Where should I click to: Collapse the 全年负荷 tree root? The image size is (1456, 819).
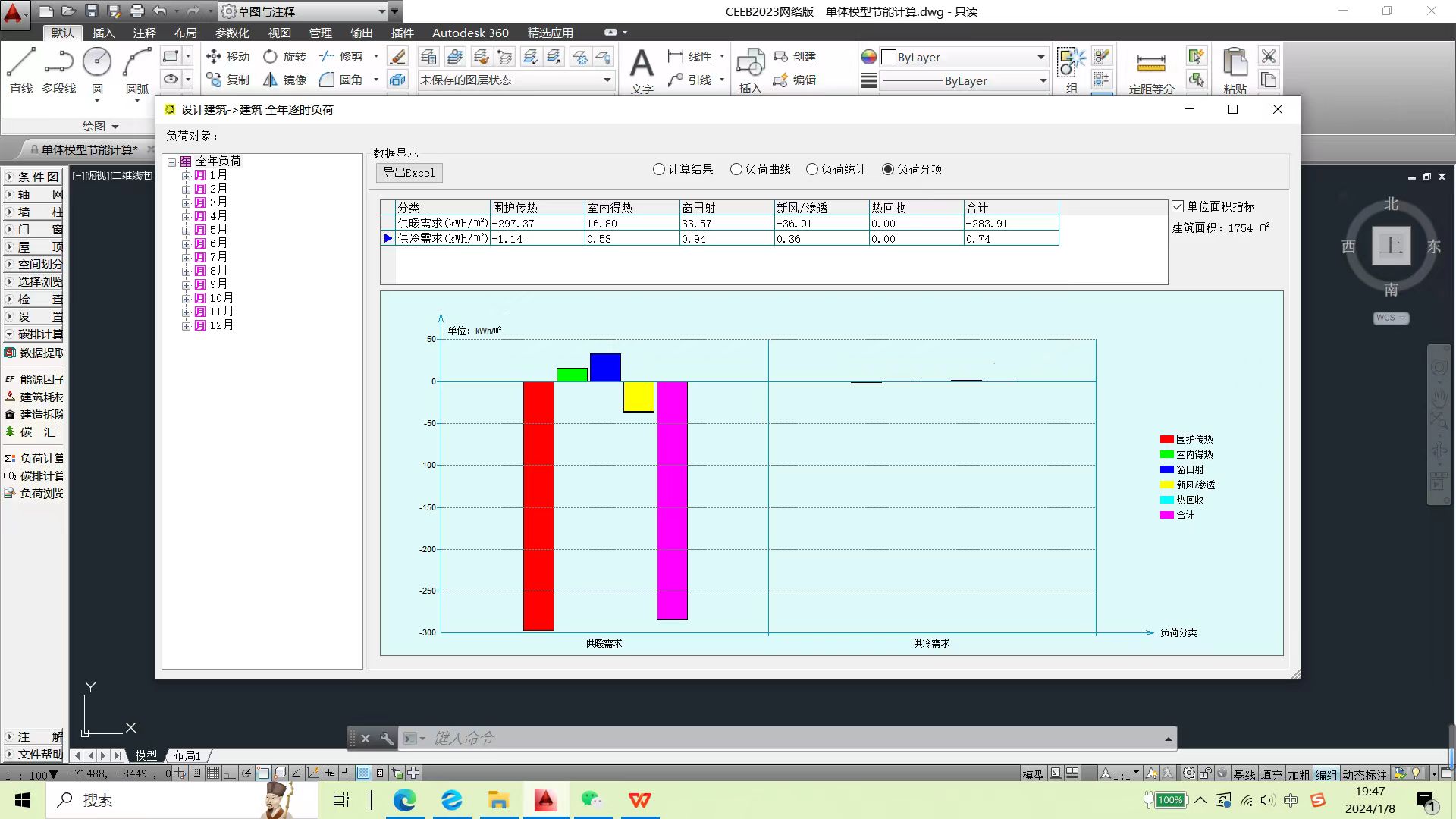(172, 162)
